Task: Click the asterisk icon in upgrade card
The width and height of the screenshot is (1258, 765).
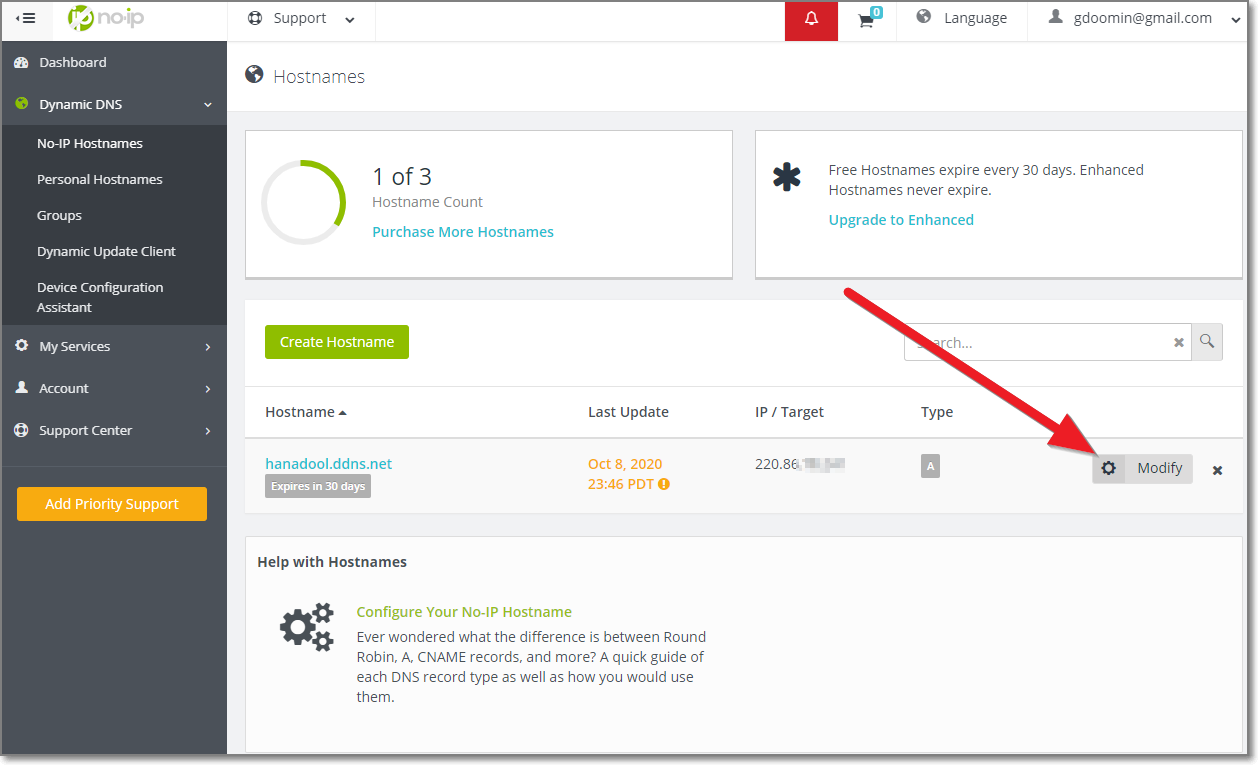Action: click(787, 177)
